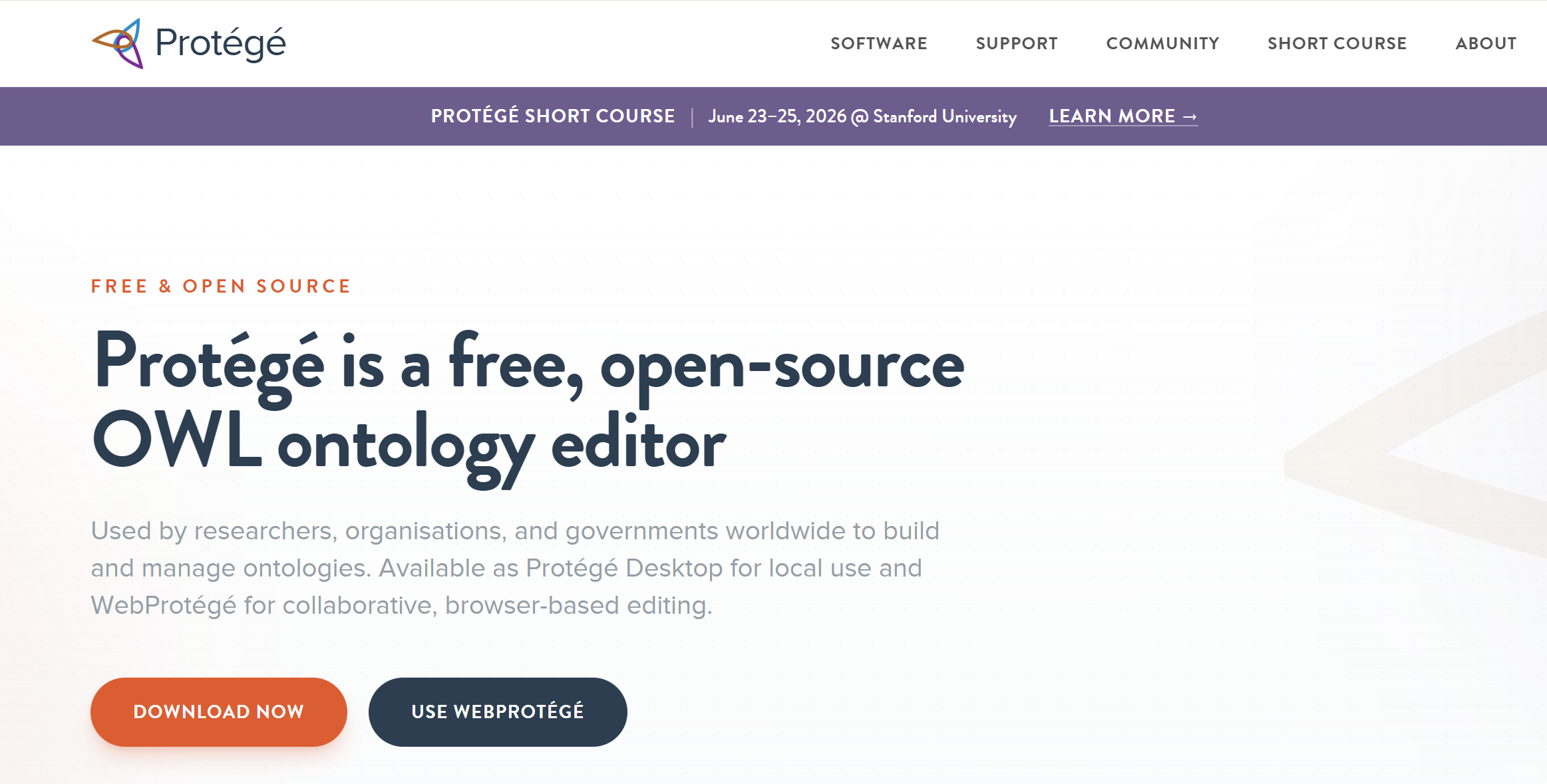1547x784 pixels.
Task: Select the Protégé Short Course banner title
Action: click(x=553, y=116)
